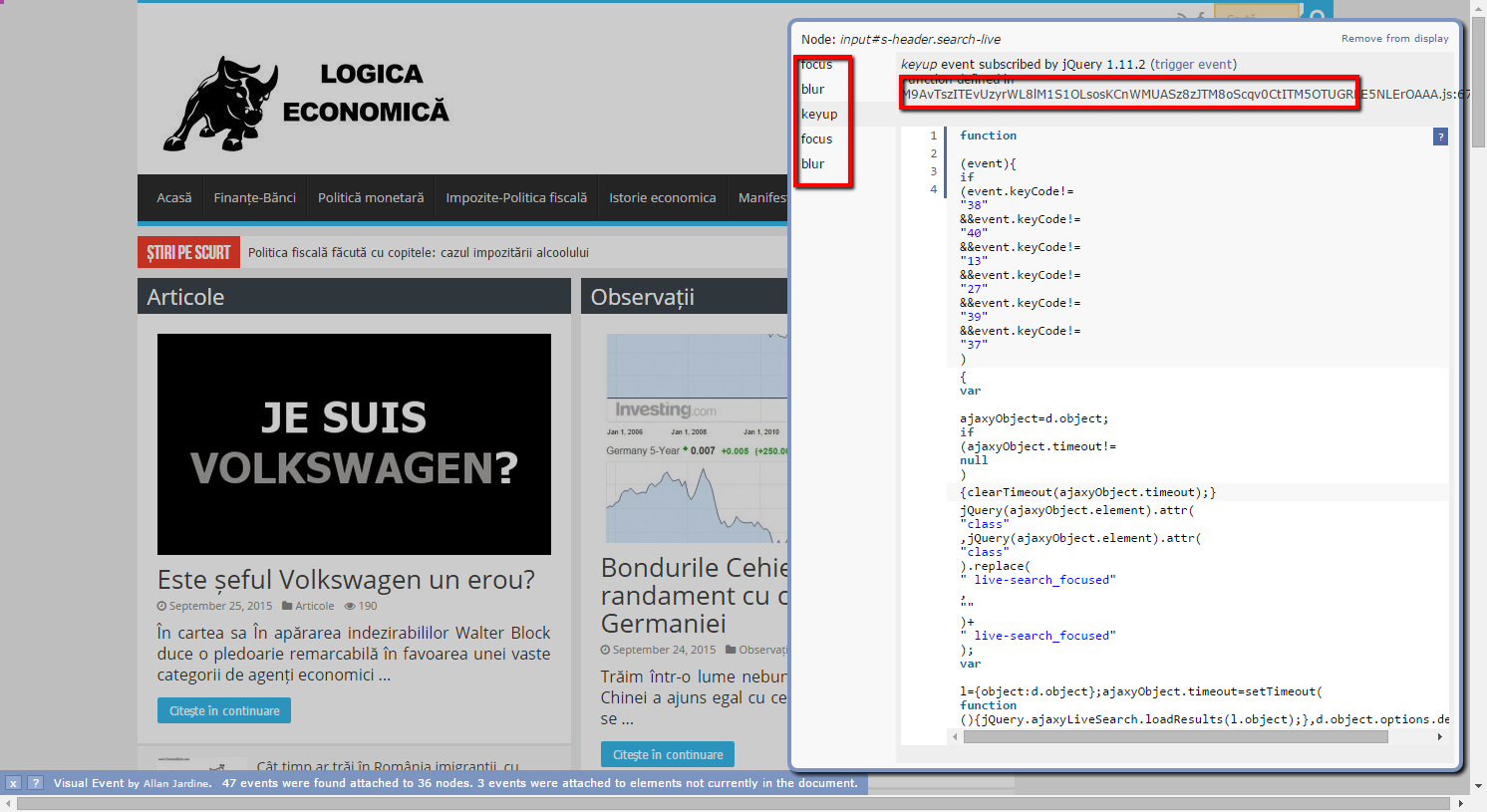The width and height of the screenshot is (1487, 812).
Task: Open the Finanțe-Bănci menu item
Action: (254, 197)
